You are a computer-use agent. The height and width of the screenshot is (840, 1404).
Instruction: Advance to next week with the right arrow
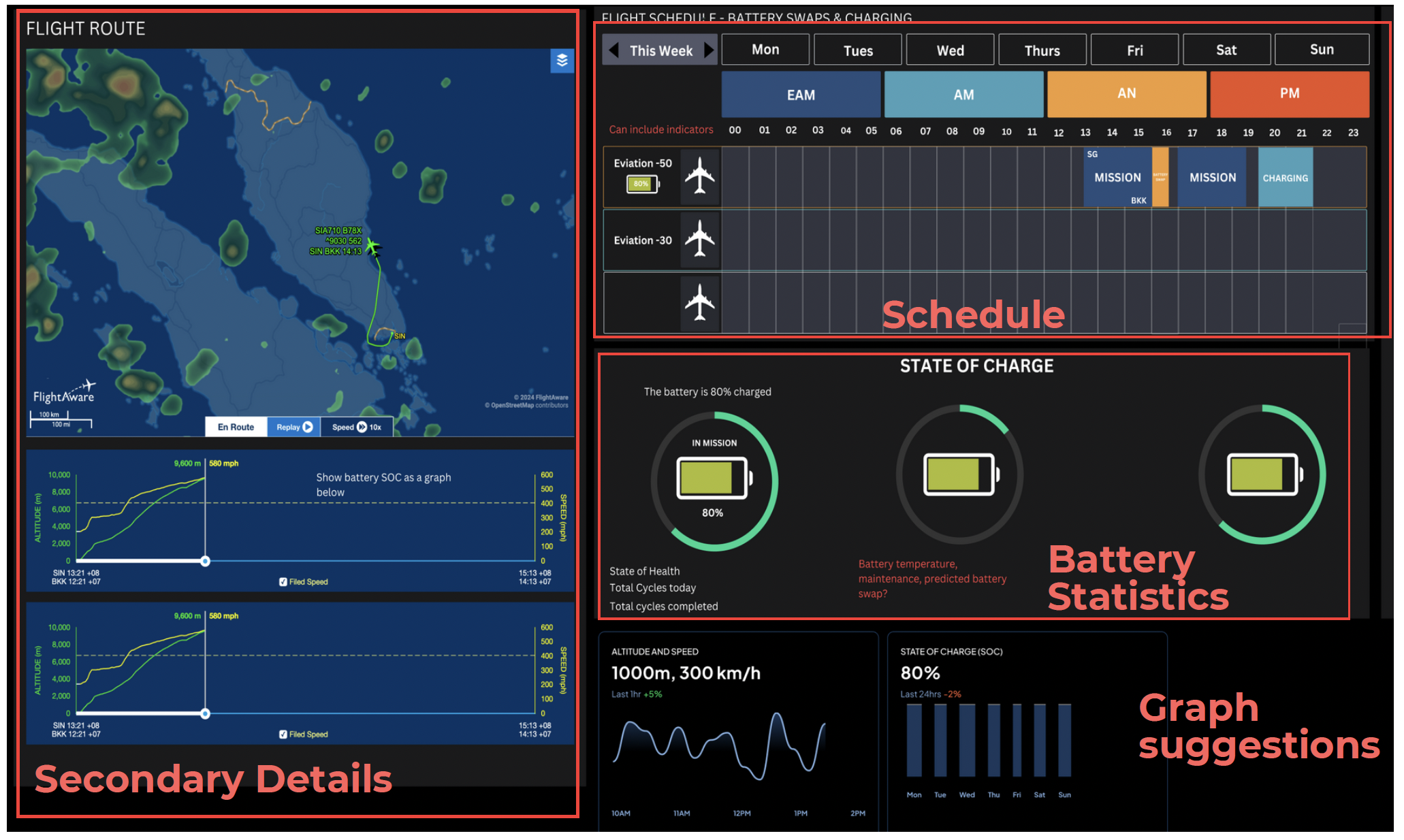[710, 49]
